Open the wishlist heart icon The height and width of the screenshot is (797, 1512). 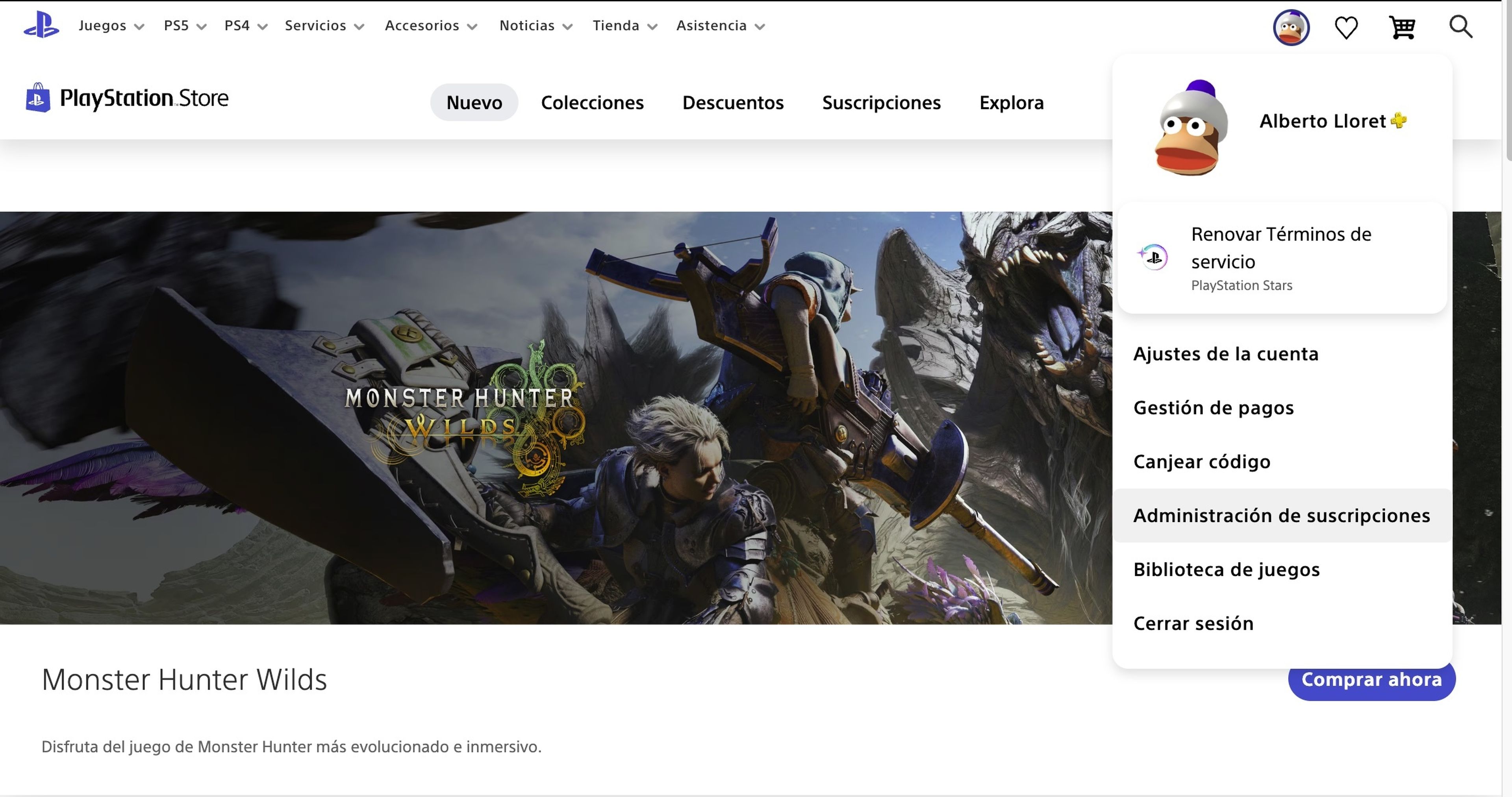[x=1347, y=26]
